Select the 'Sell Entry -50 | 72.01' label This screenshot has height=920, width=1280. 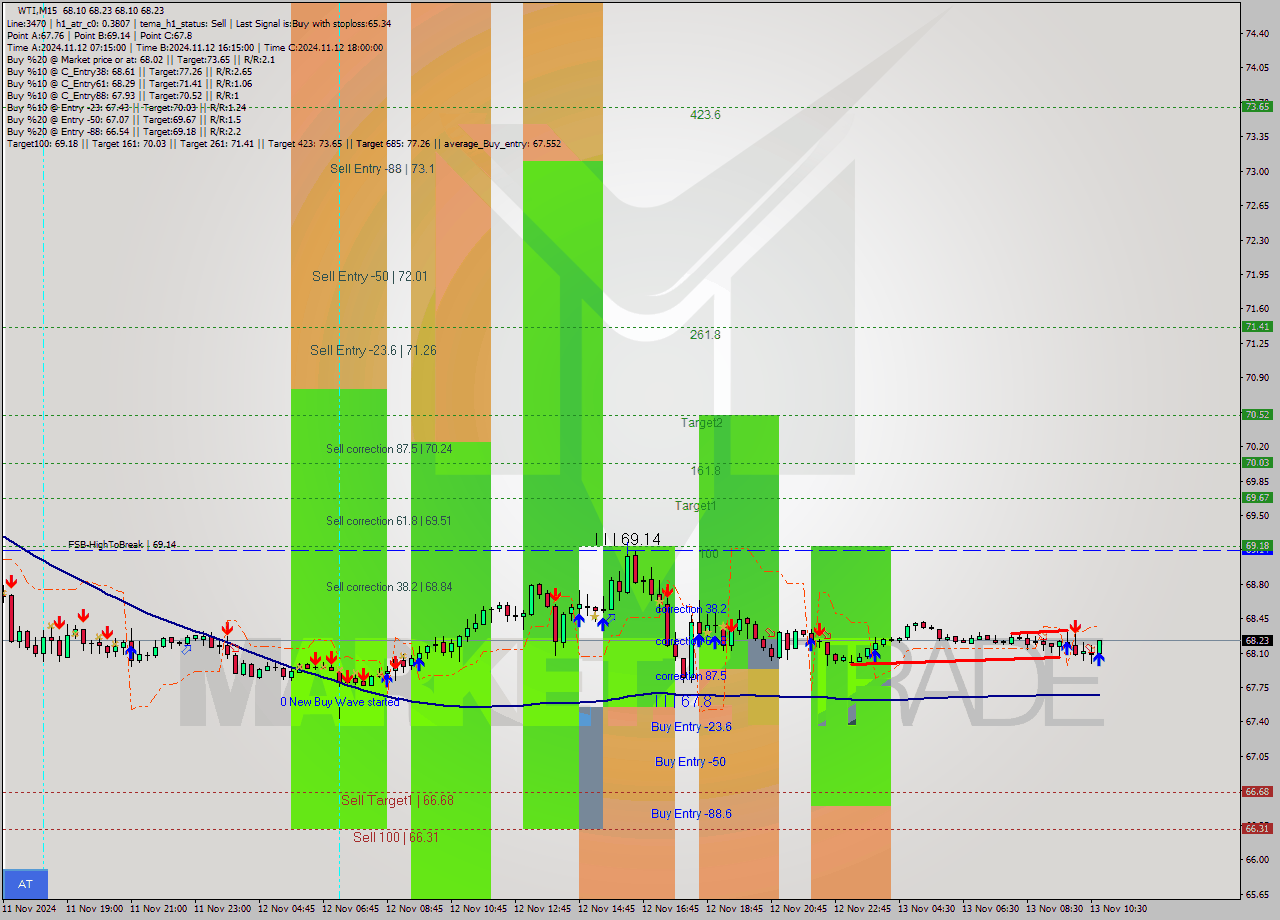[370, 276]
